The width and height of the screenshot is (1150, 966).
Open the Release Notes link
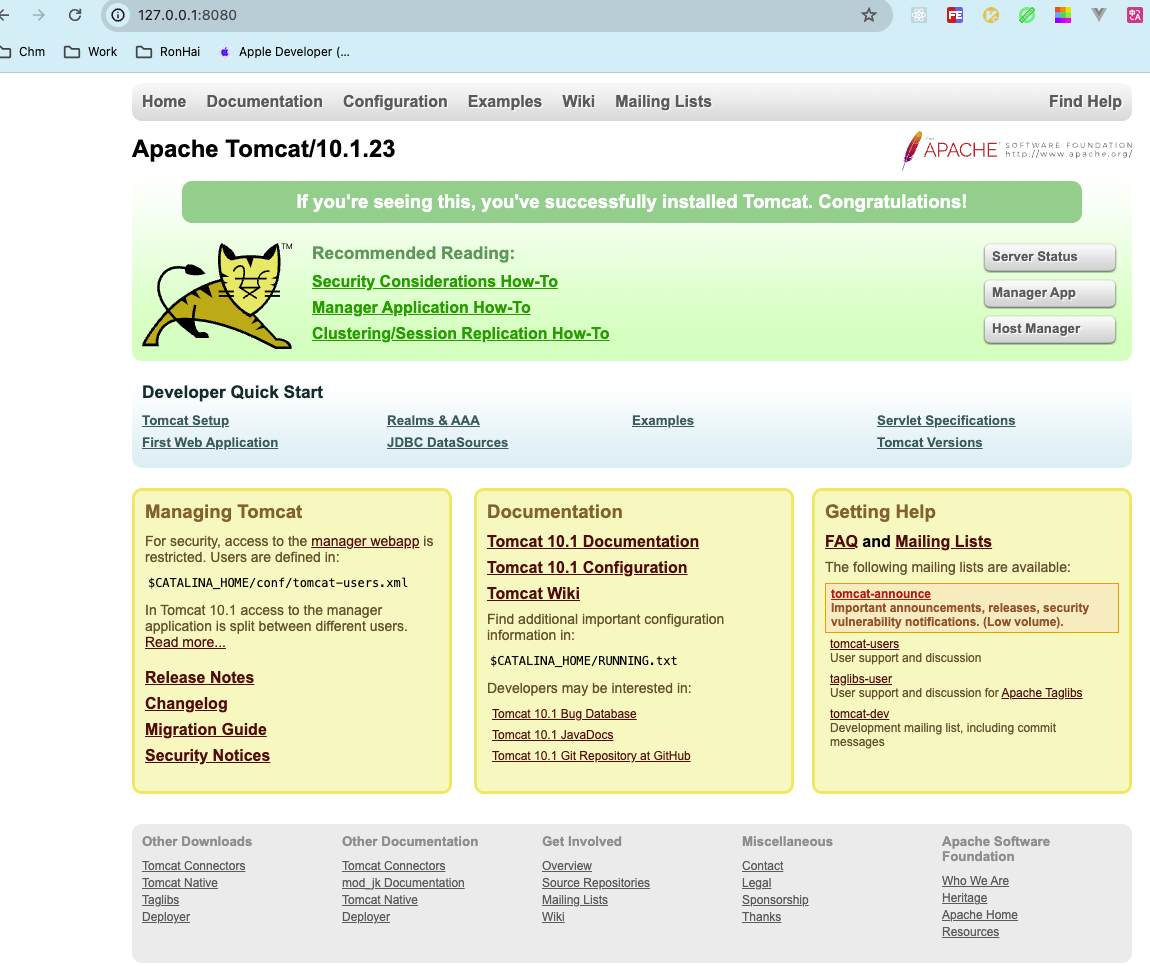[199, 678]
